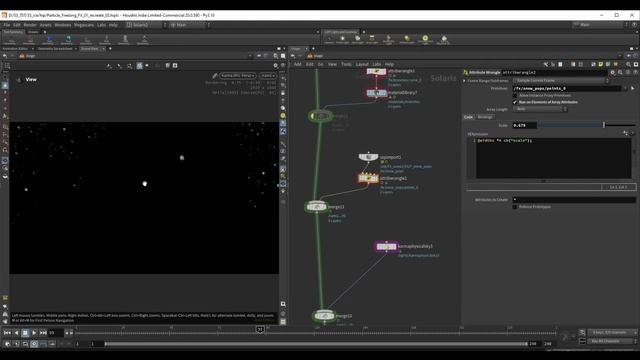Jump to last frame

point(43,333)
